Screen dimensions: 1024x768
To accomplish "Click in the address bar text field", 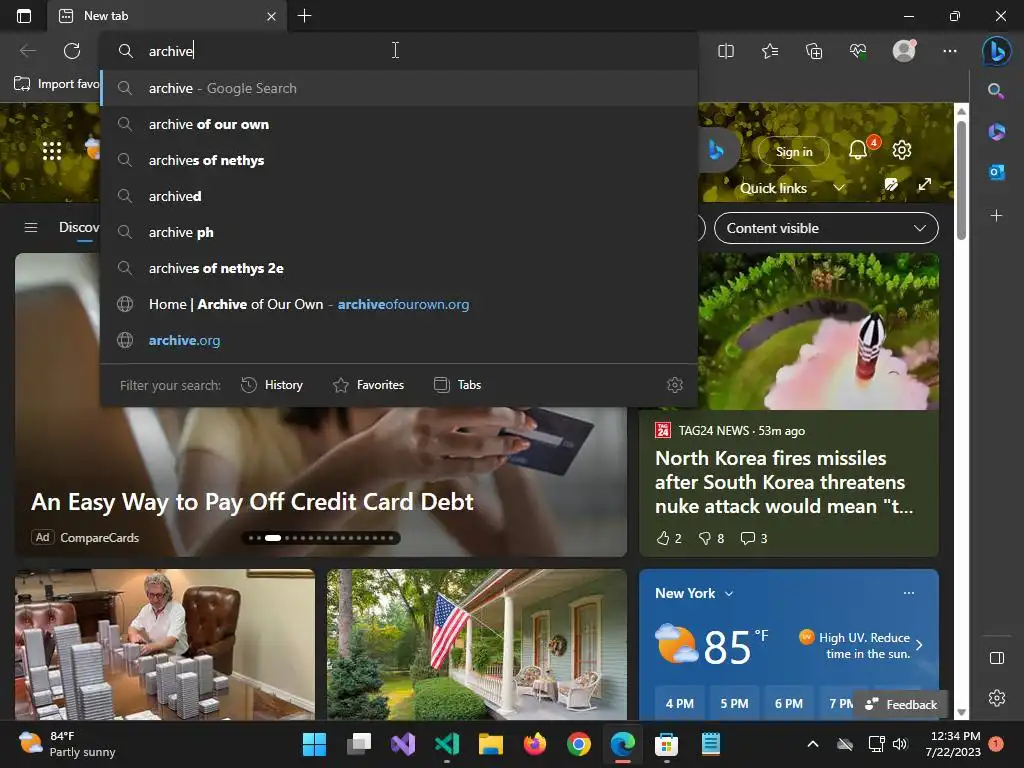I will 398,51.
